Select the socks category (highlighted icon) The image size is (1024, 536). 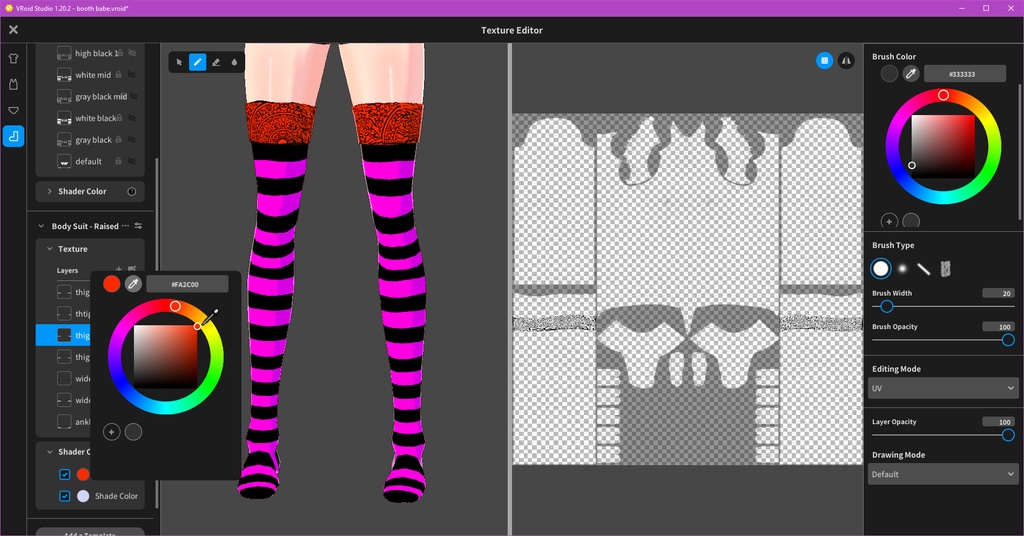13,136
